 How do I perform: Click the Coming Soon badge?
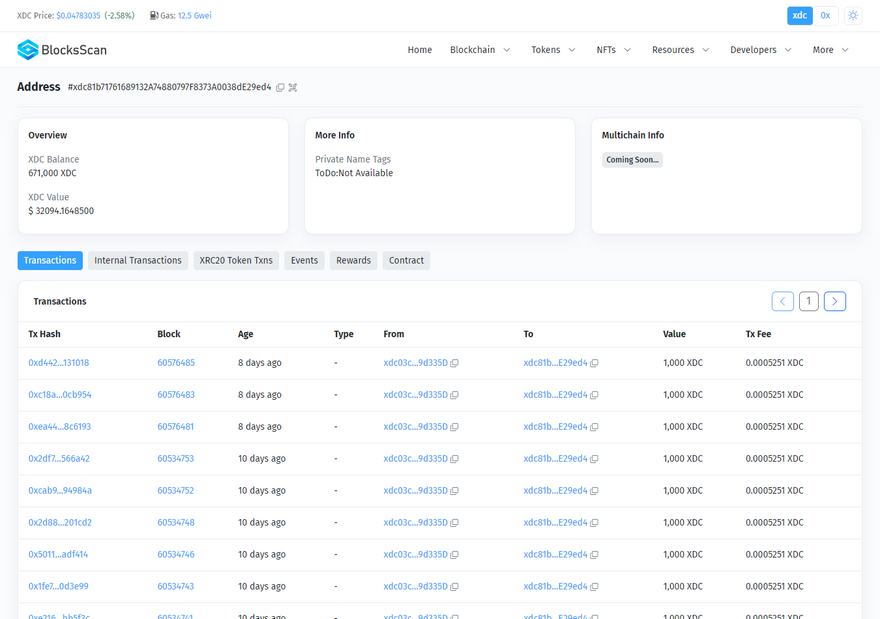click(632, 160)
